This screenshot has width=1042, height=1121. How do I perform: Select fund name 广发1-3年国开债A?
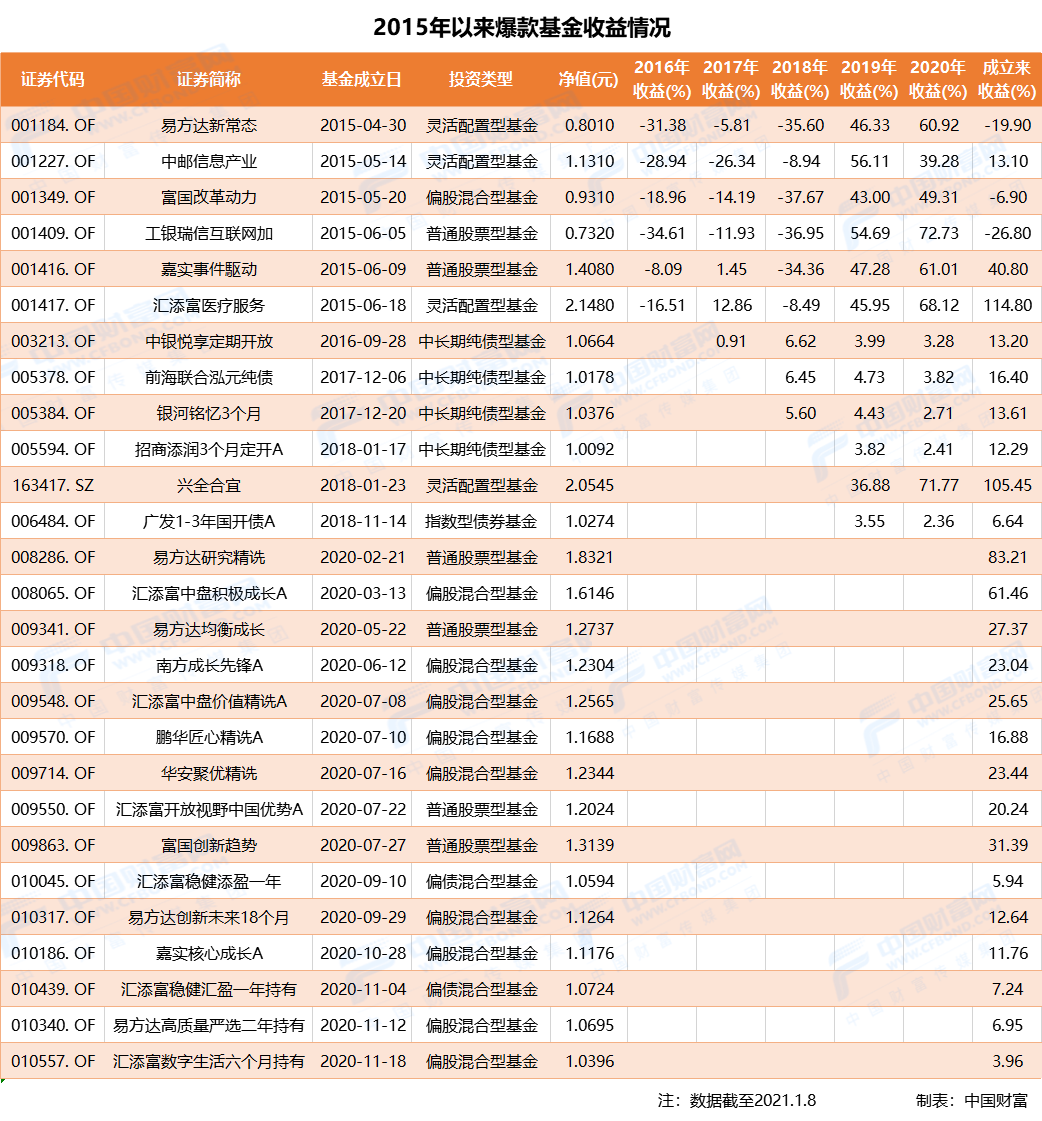pyautogui.click(x=208, y=521)
